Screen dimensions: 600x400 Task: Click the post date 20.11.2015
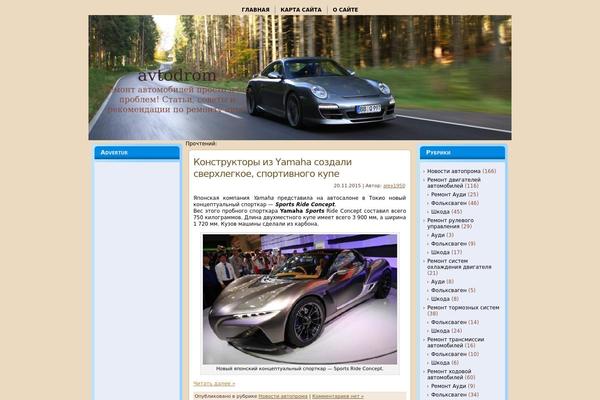point(347,186)
